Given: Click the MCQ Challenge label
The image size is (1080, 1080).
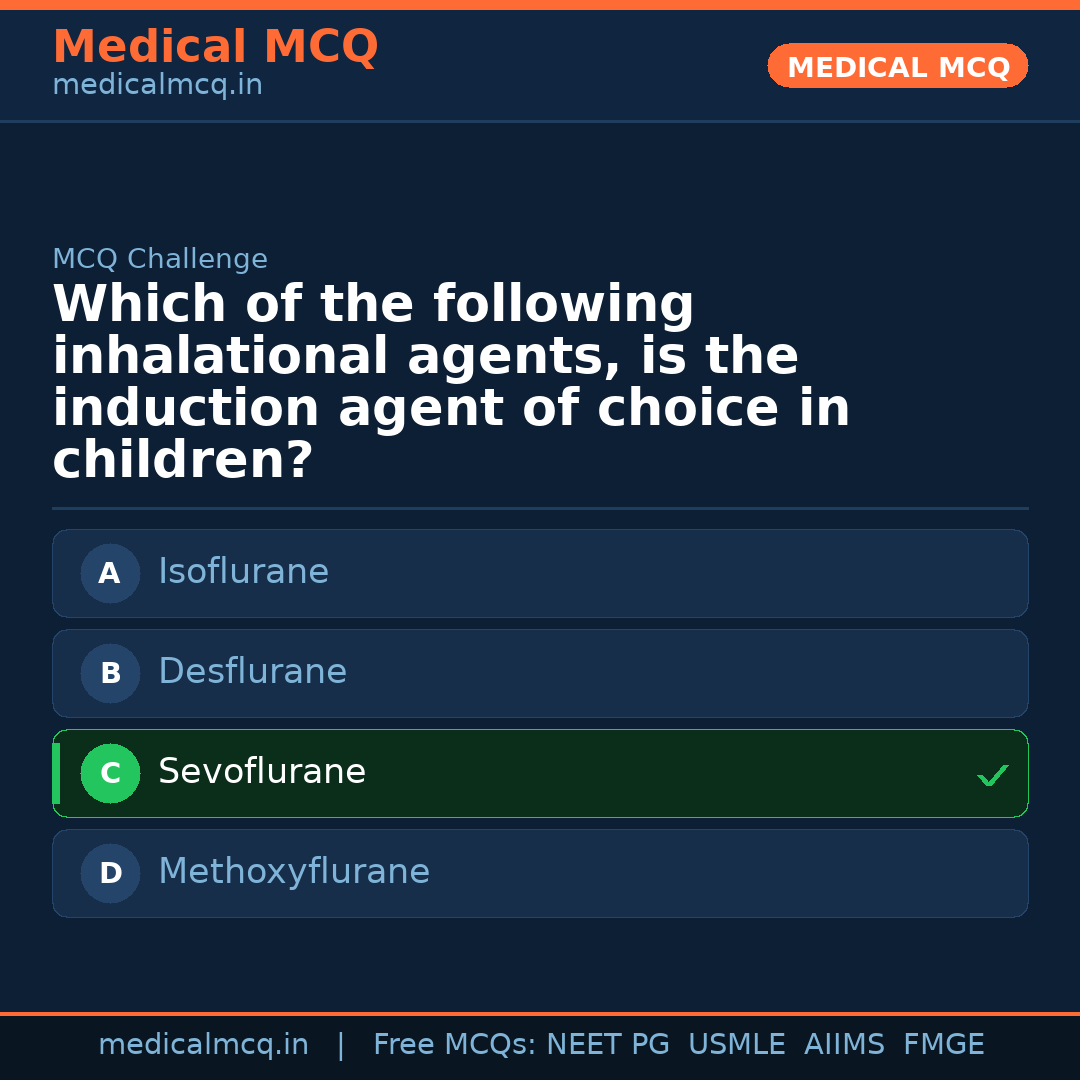Looking at the screenshot, I should [x=160, y=258].
